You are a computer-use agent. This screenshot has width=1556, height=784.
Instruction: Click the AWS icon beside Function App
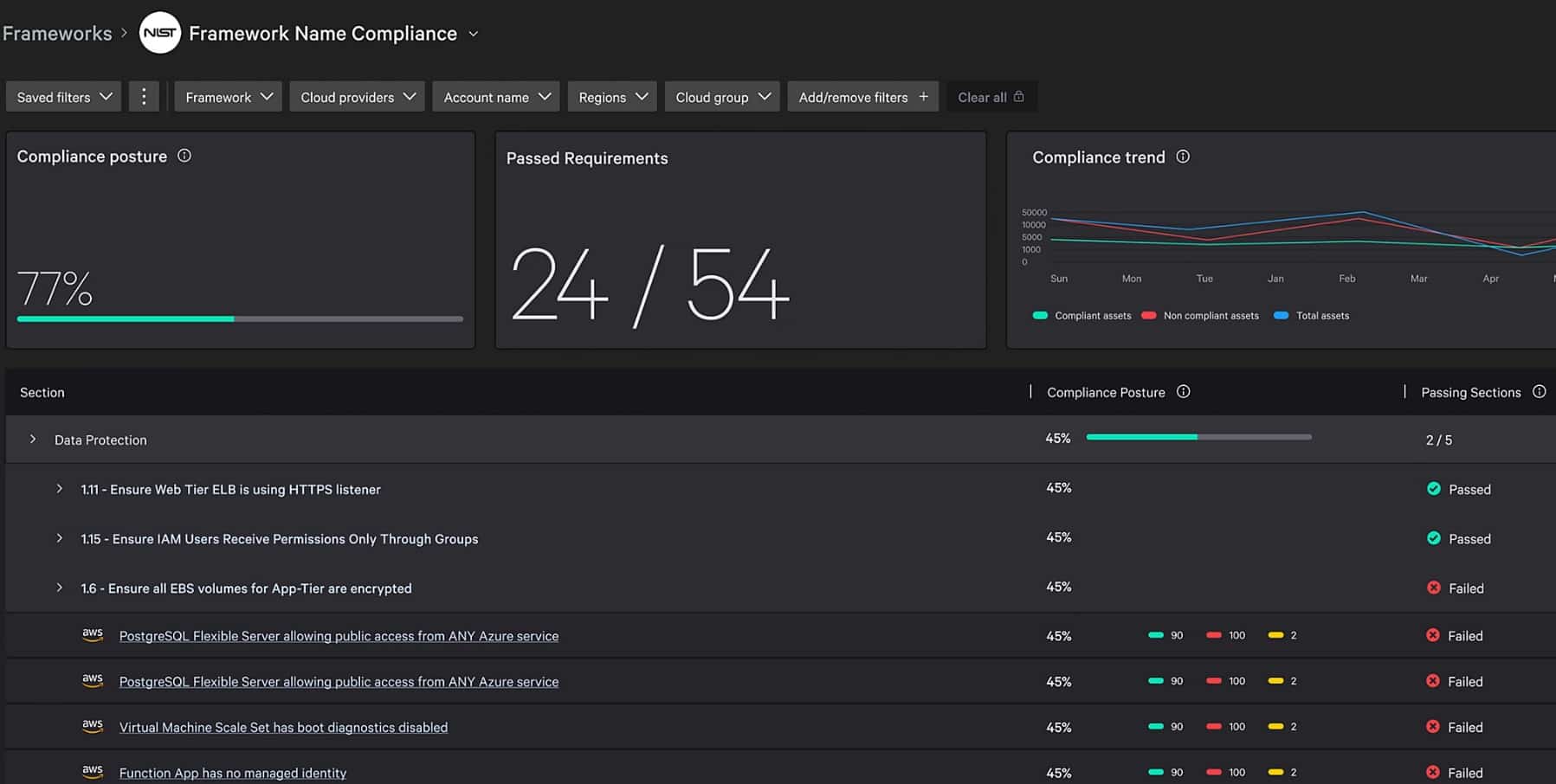[93, 771]
